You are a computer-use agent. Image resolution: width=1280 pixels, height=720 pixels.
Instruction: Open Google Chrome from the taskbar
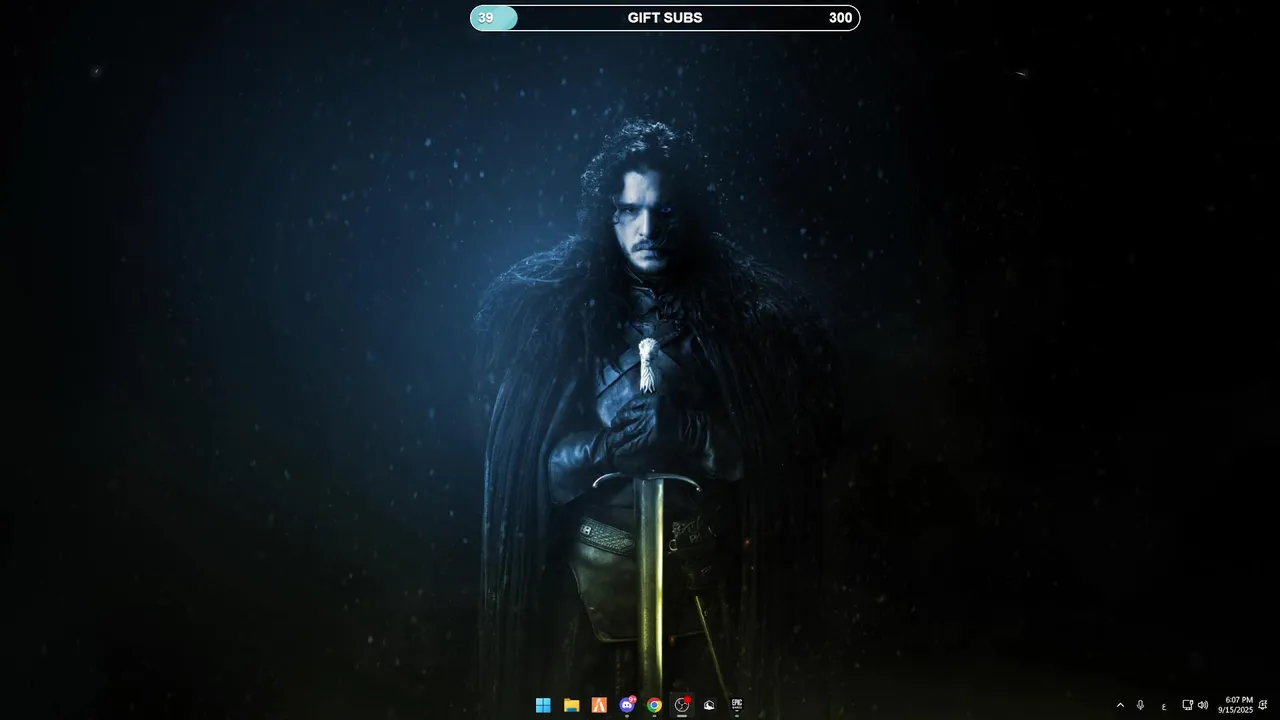(x=654, y=705)
